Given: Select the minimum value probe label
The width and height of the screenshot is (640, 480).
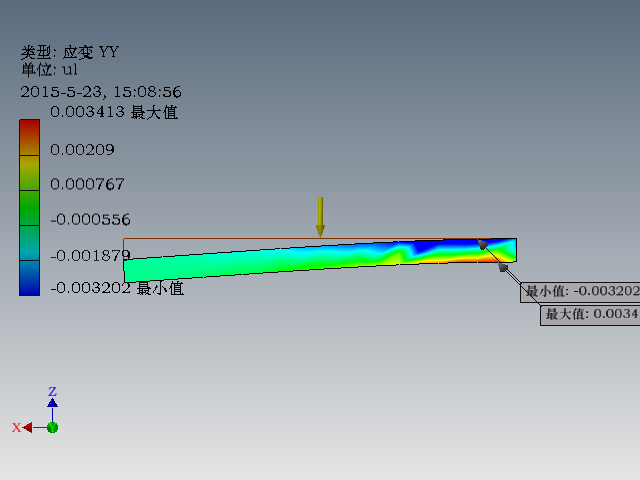Looking at the screenshot, I should pos(580,291).
